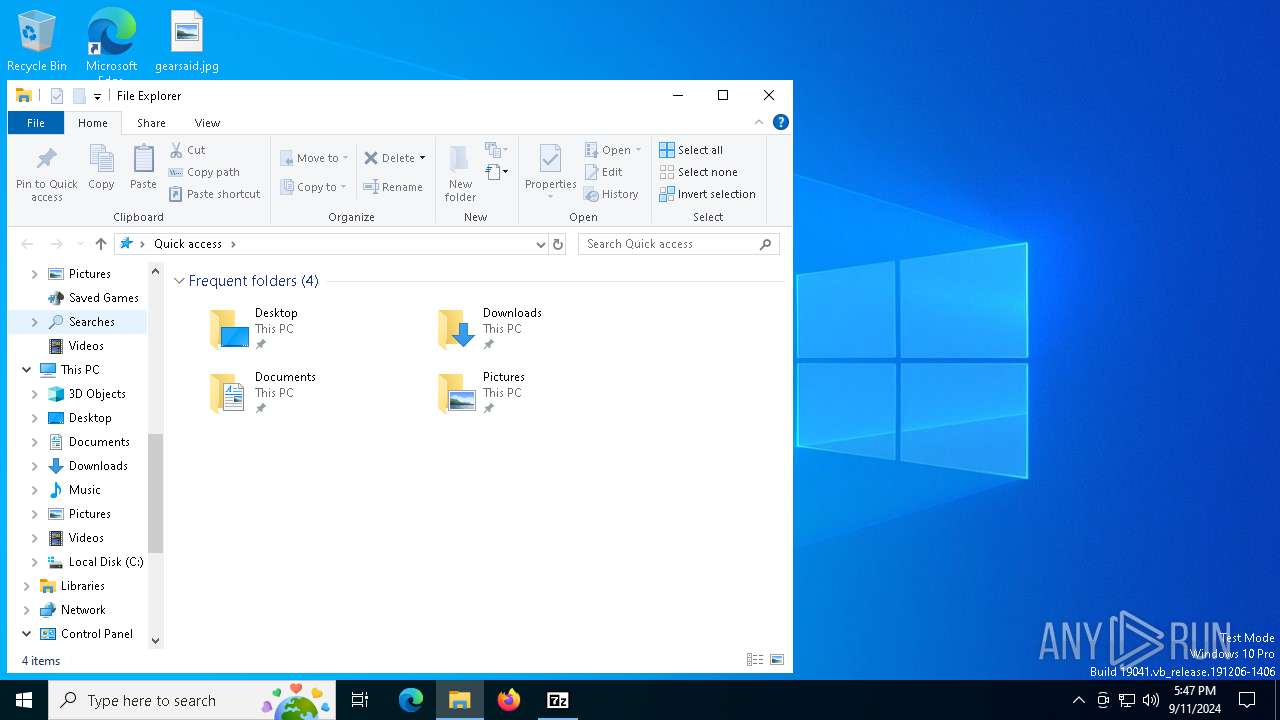Click the Search Quick access field
Screen dimensions: 1280x720
(x=678, y=244)
